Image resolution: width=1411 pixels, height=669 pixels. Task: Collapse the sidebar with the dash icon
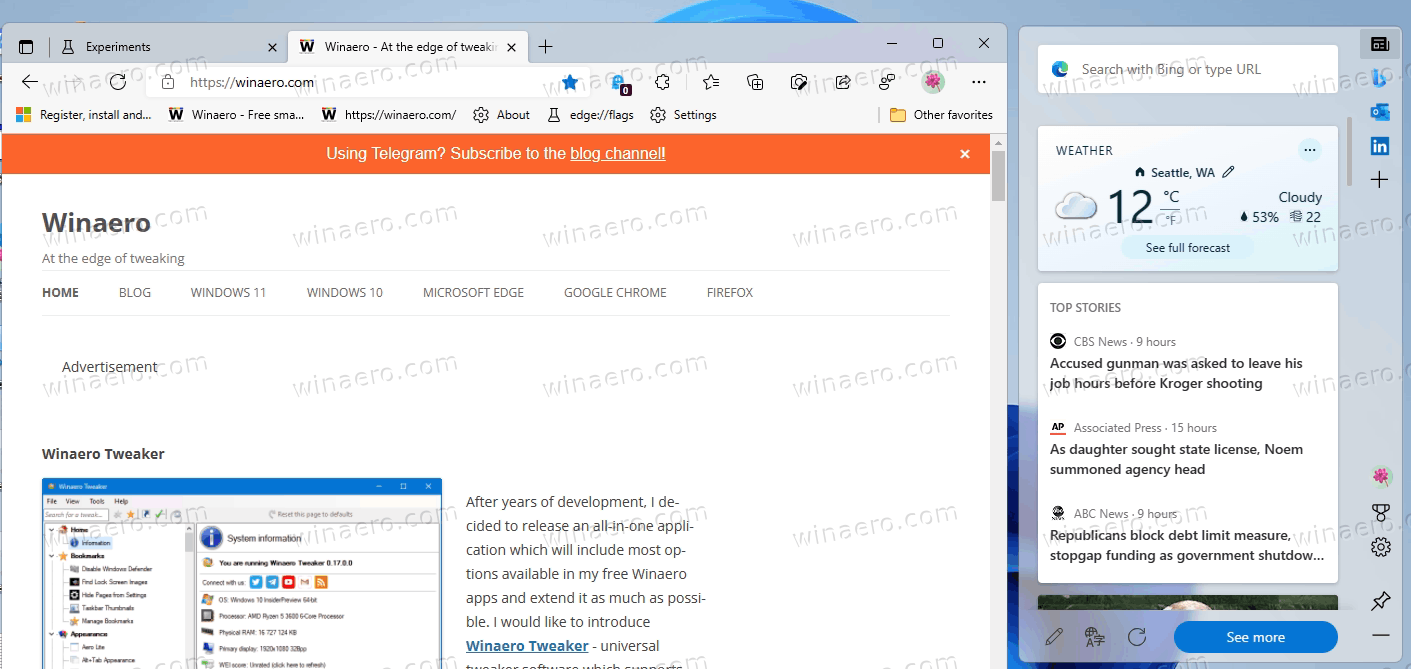[x=1381, y=636]
